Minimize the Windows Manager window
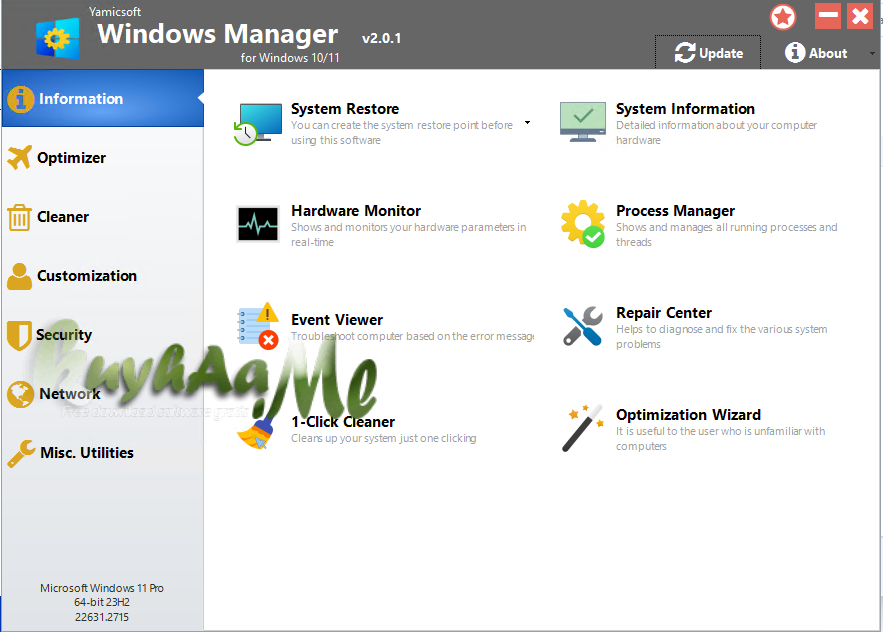The image size is (883, 632). pos(828,16)
